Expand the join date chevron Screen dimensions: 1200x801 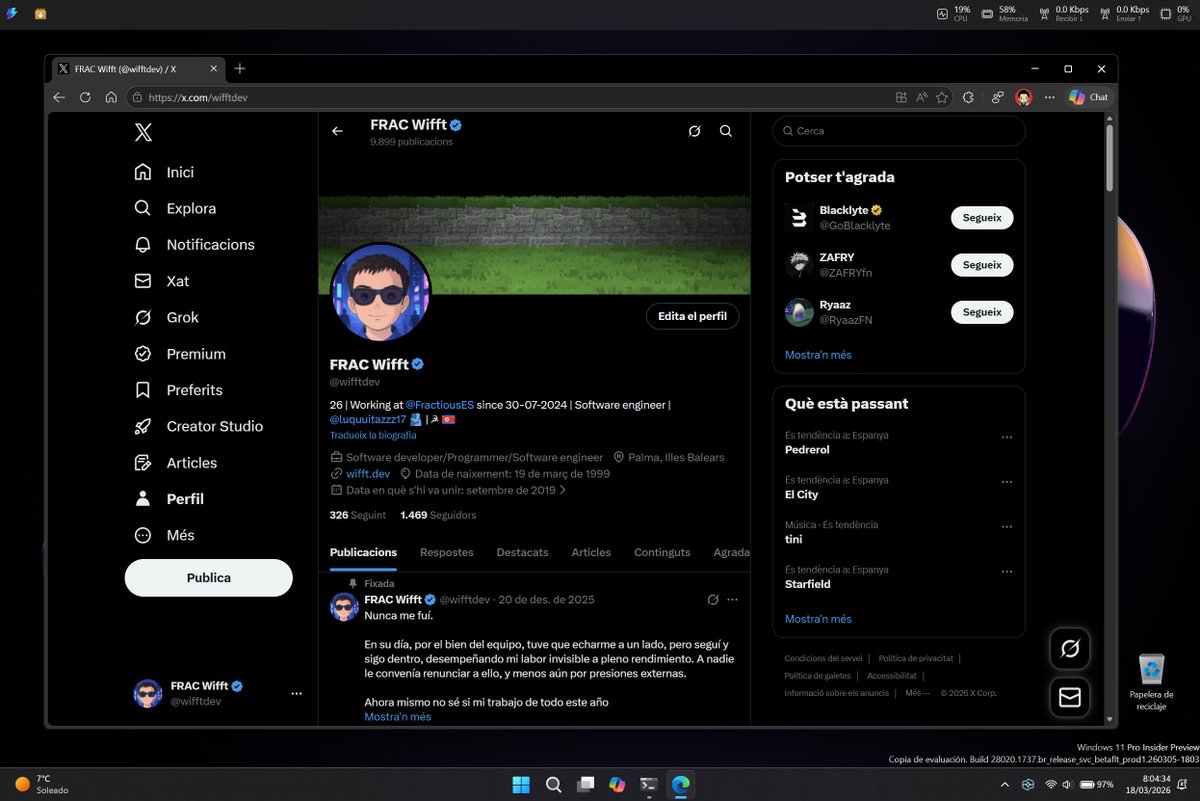click(x=563, y=490)
